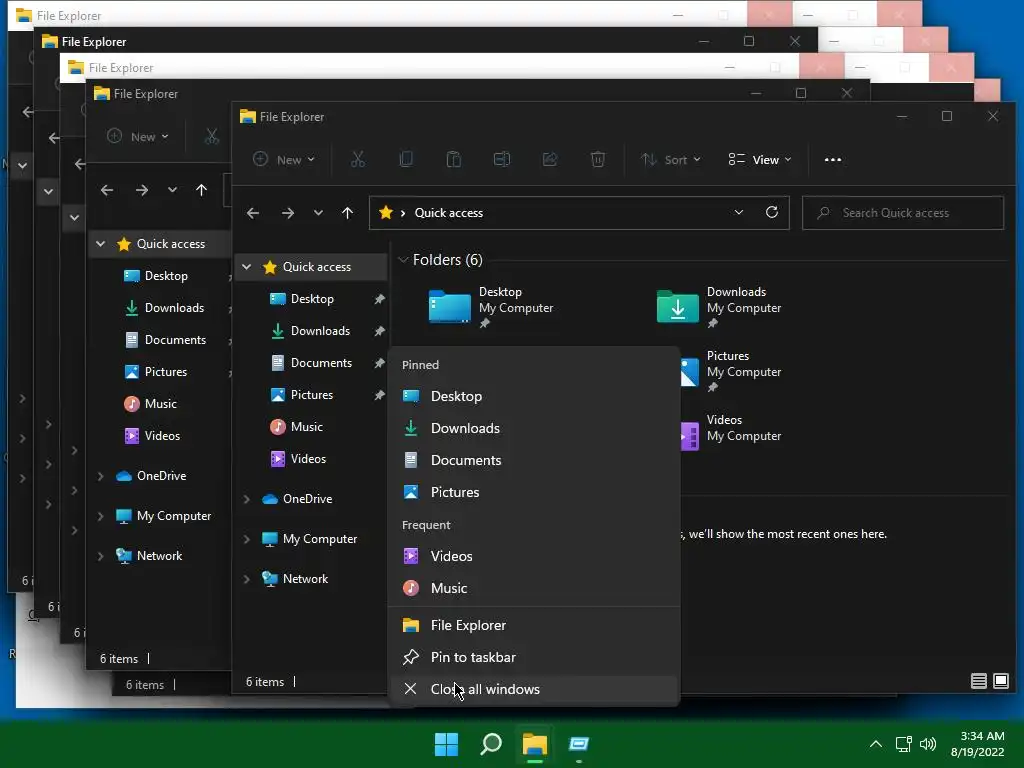Open the three-dot See more menu
The image size is (1024, 768).
point(833,159)
